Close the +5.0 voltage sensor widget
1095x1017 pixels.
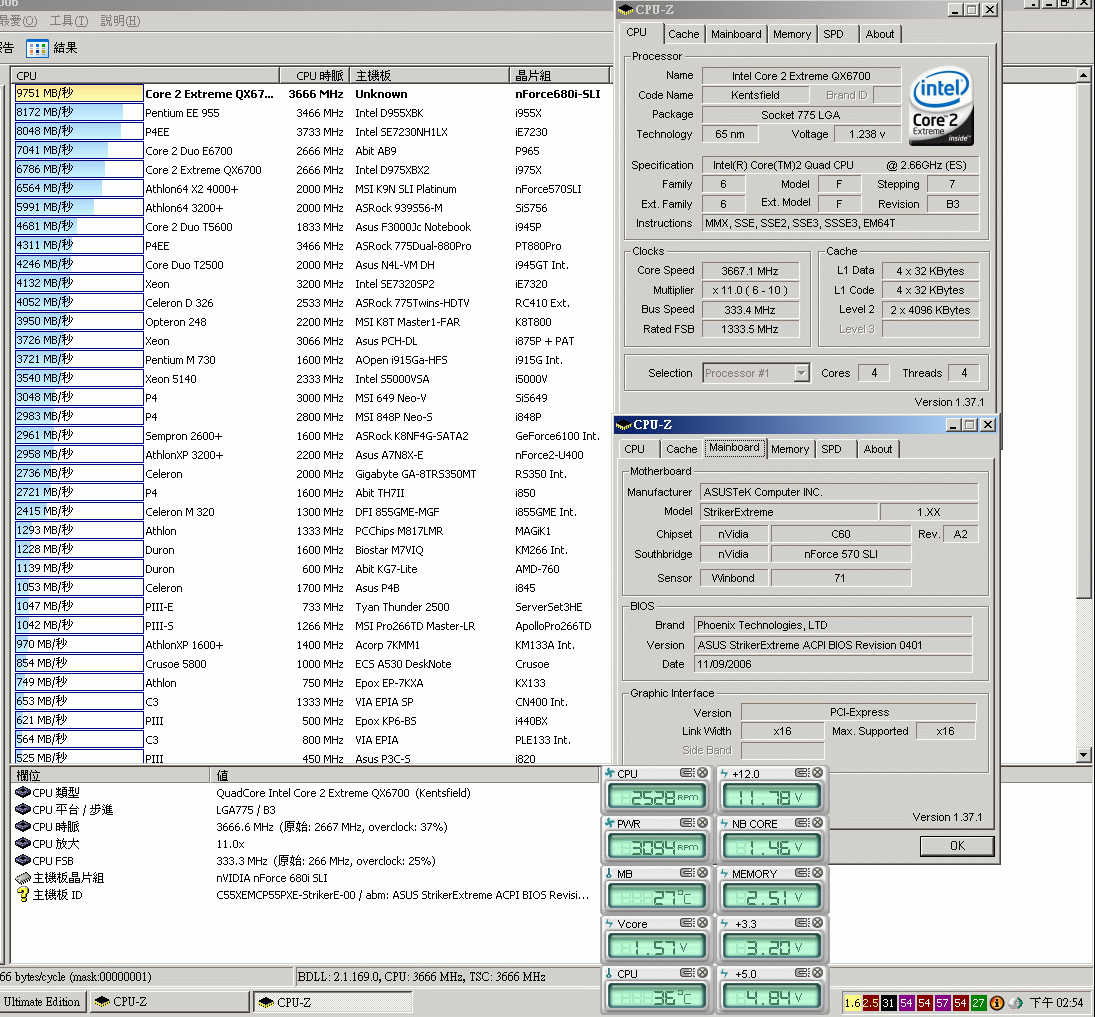pos(818,973)
